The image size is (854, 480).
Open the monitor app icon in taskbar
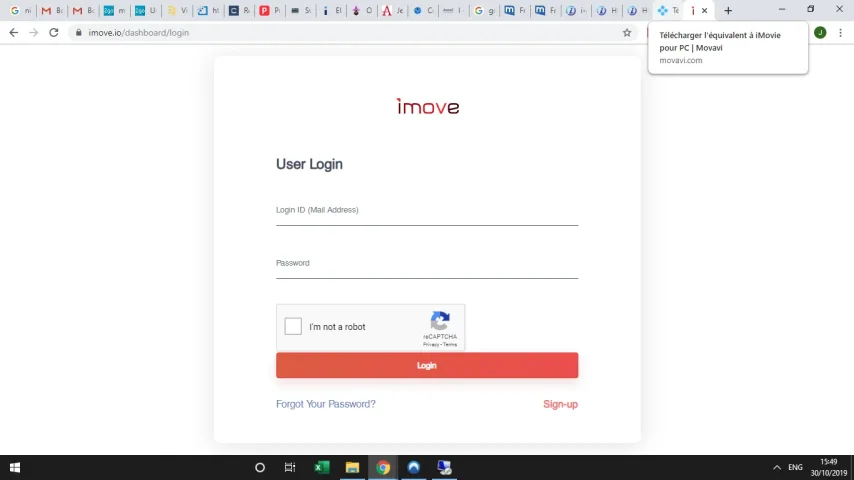point(444,467)
